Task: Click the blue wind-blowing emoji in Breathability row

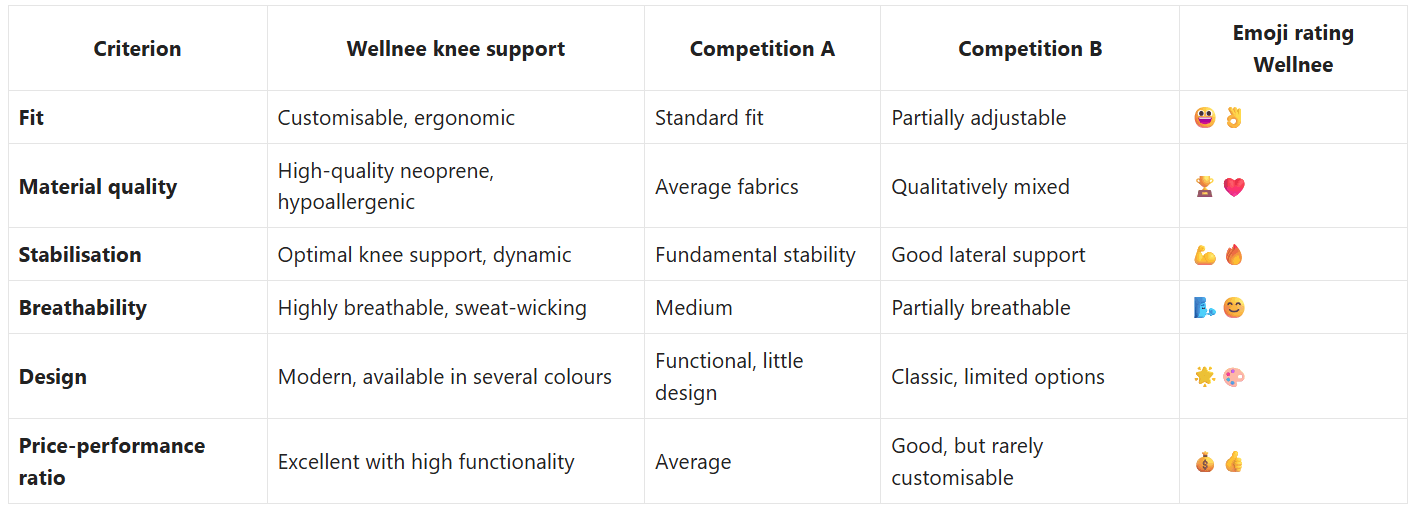Action: [1204, 308]
